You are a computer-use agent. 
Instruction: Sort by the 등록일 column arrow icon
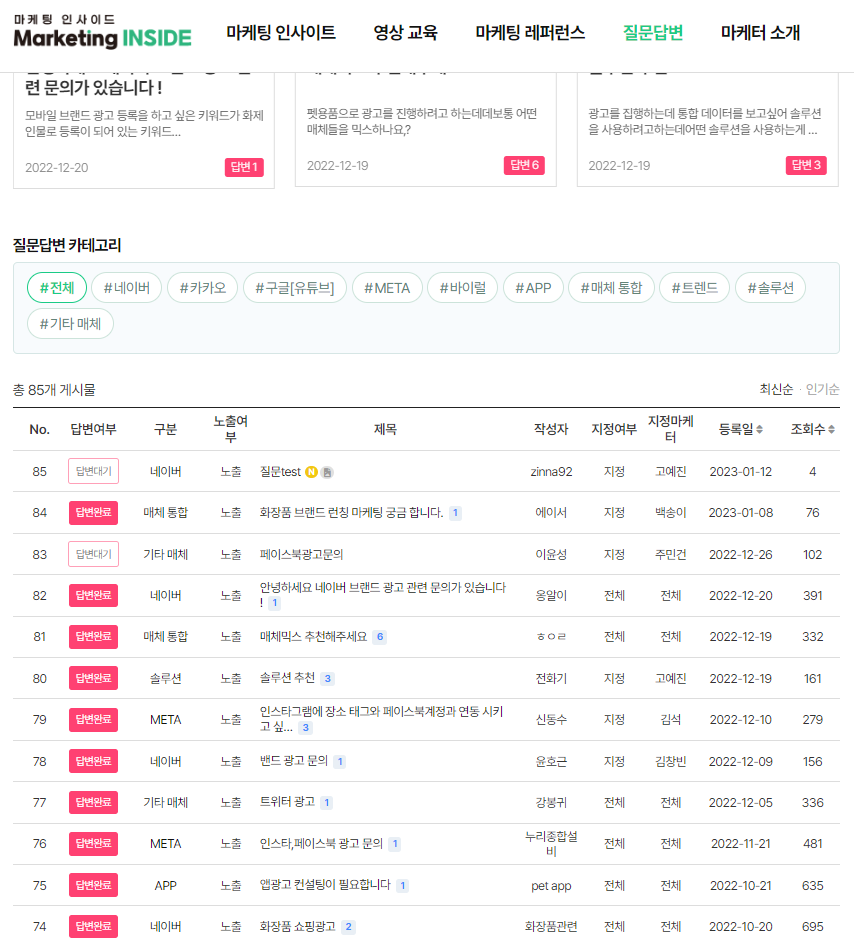pyautogui.click(x=759, y=429)
